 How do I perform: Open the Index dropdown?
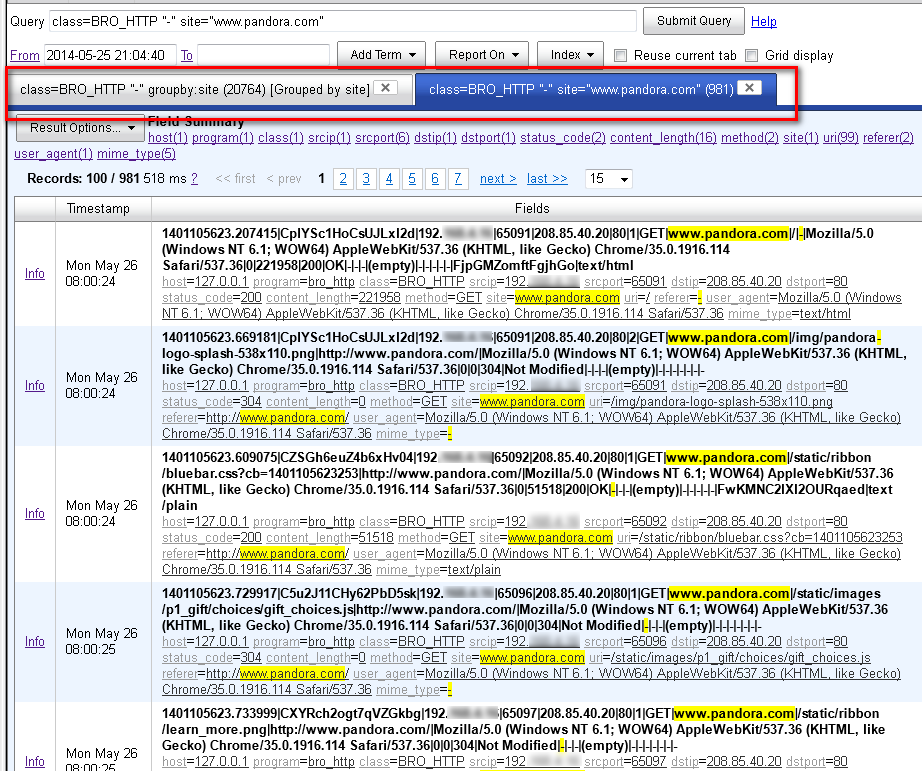(x=570, y=55)
